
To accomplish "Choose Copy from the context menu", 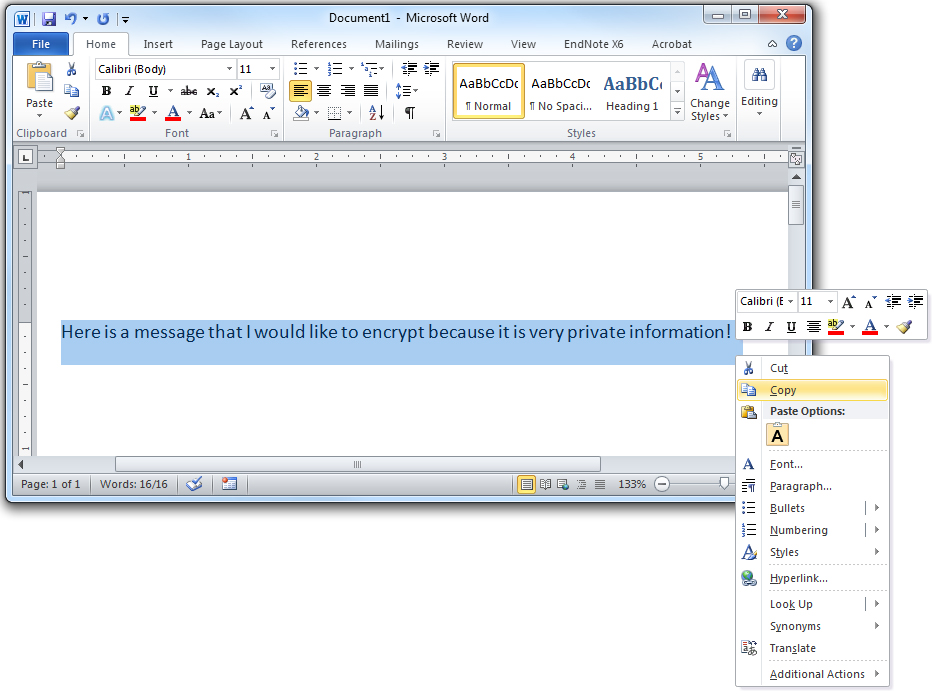I will click(x=812, y=390).
